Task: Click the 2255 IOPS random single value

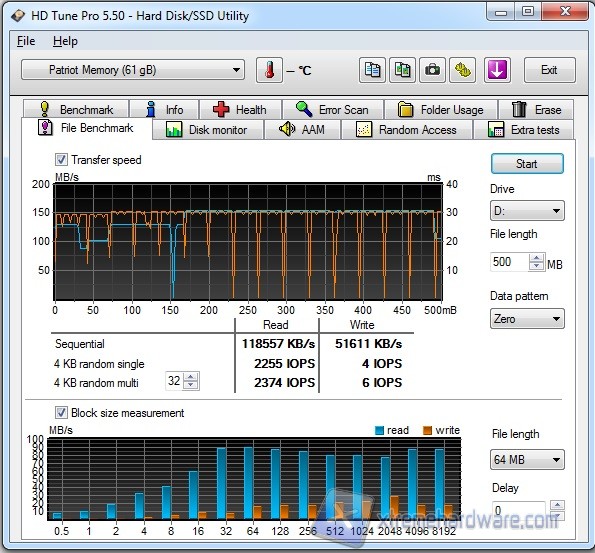Action: [284, 363]
